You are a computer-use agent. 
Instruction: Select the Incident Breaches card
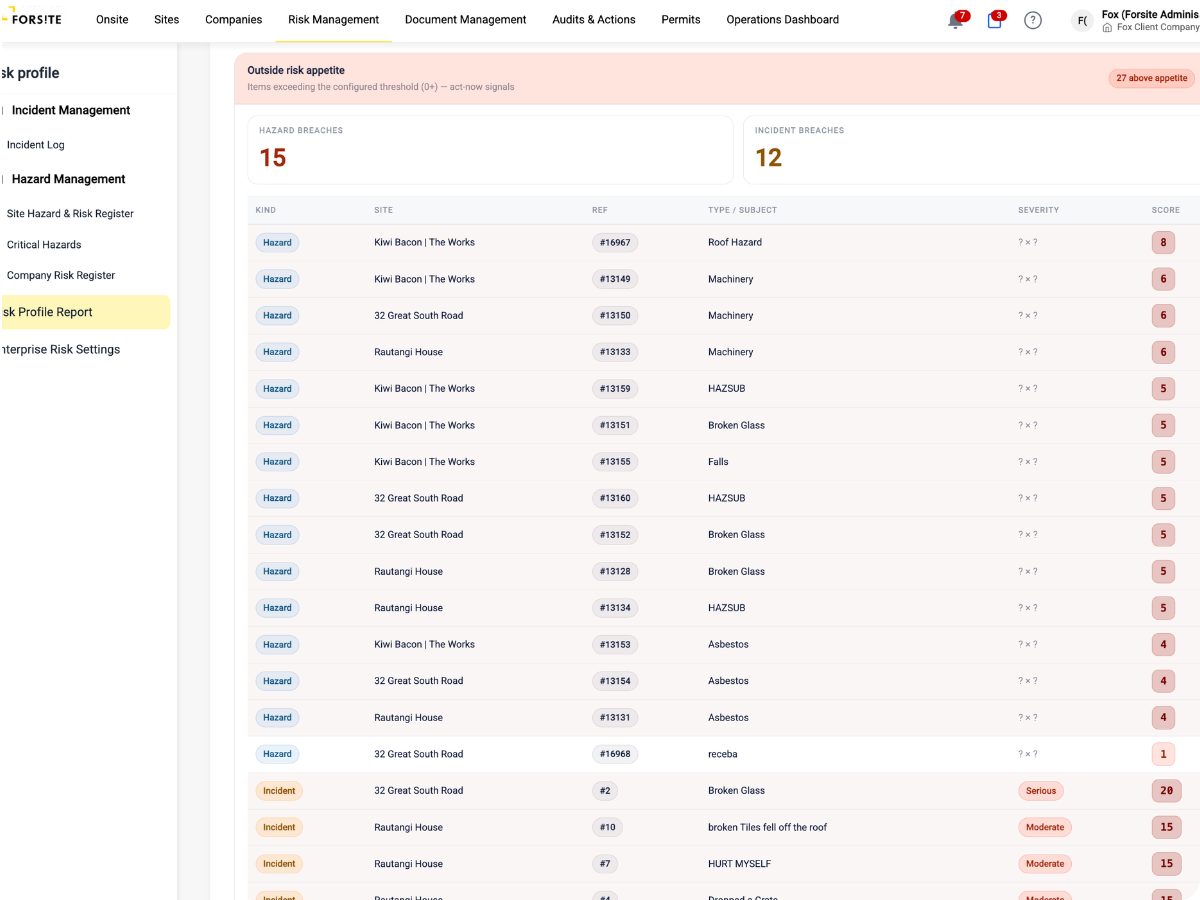pyautogui.click(x=971, y=150)
